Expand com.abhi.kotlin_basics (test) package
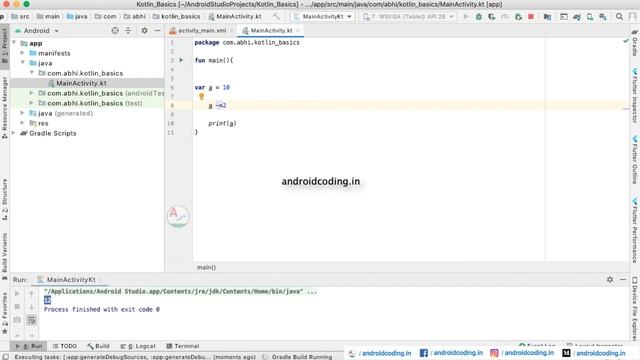Screen dimensions: 640x360 click(x=32, y=103)
